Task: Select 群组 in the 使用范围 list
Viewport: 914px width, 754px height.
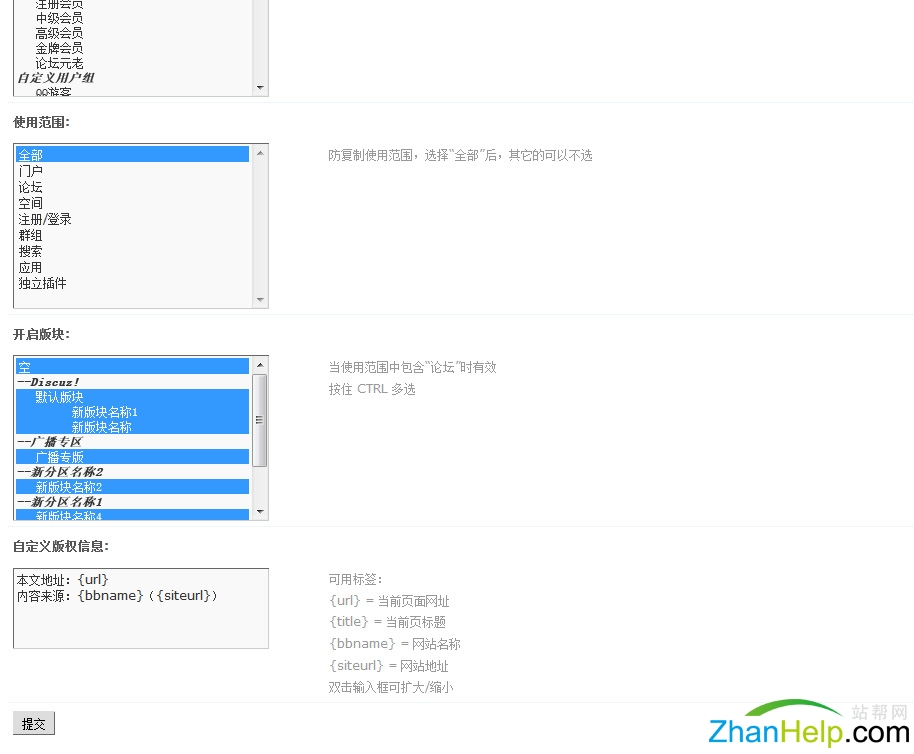Action: click(x=132, y=235)
